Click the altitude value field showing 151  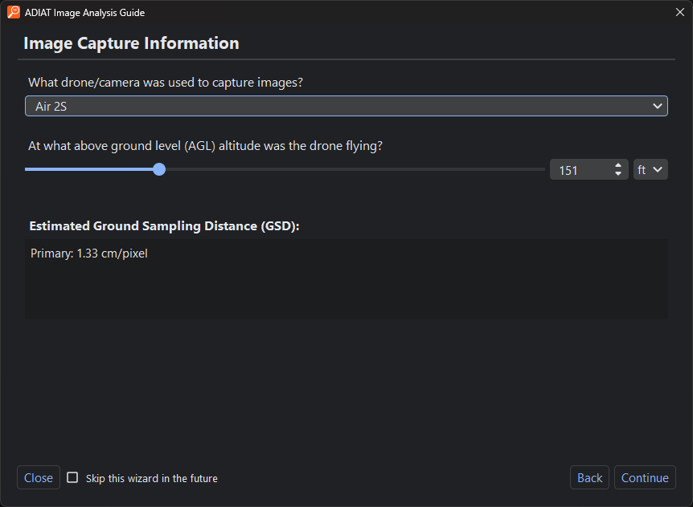(x=580, y=170)
